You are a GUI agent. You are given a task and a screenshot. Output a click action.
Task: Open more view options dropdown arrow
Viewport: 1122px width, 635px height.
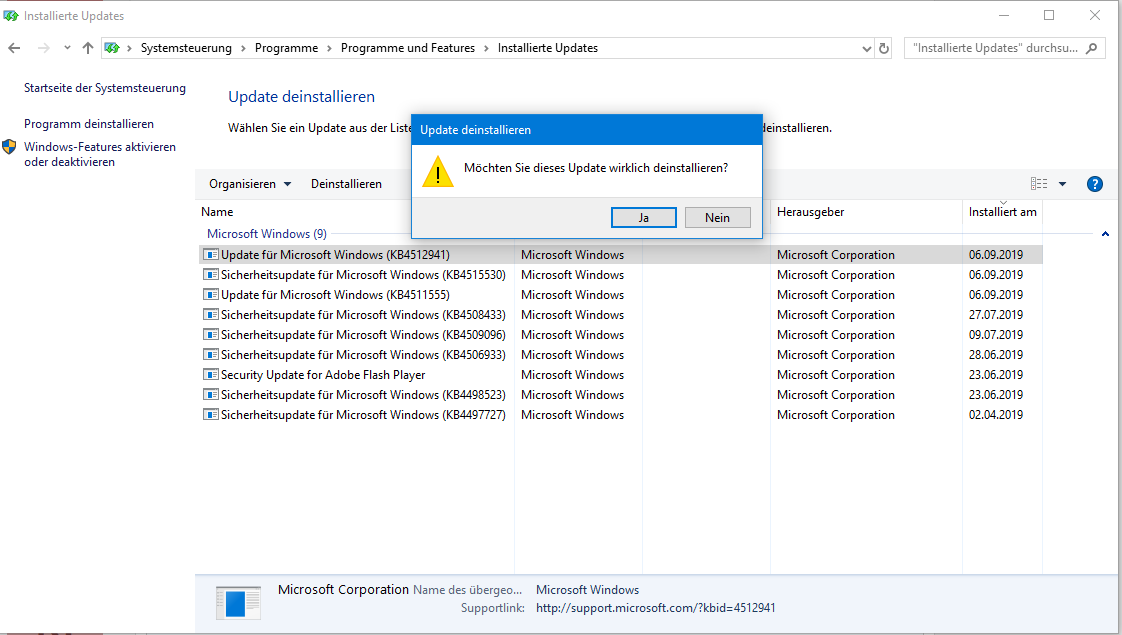point(1063,184)
